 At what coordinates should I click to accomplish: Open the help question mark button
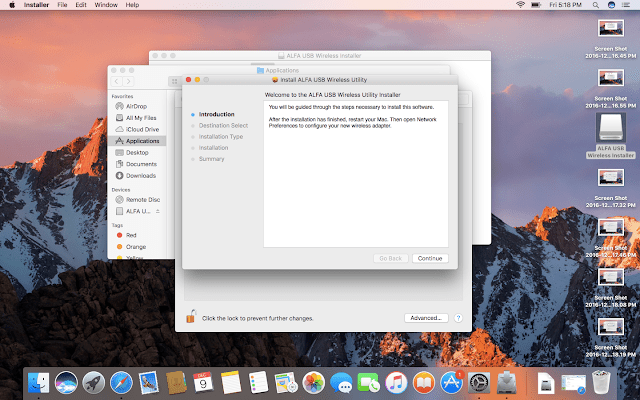click(458, 318)
